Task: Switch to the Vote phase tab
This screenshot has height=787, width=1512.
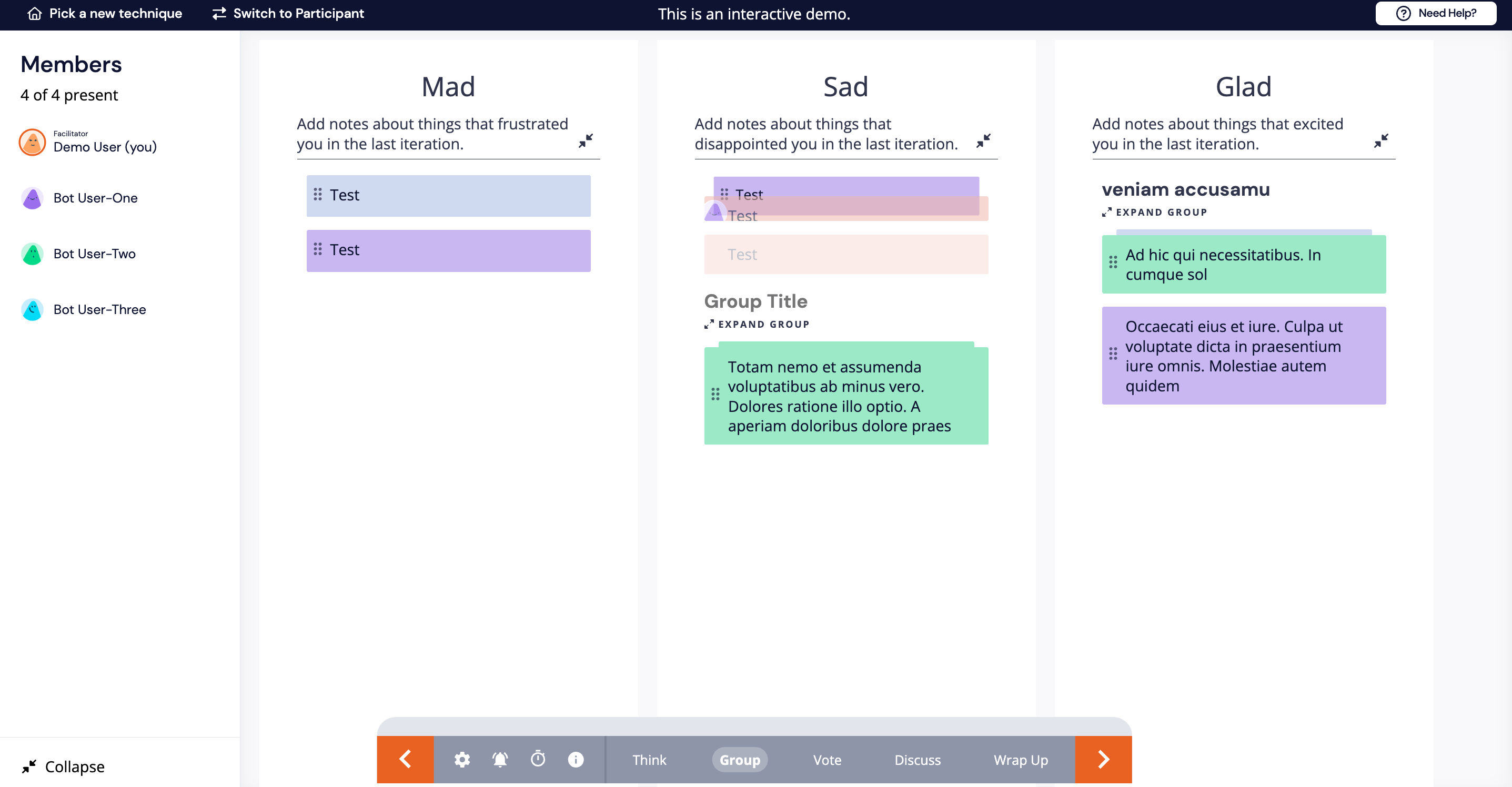Action: point(828,759)
